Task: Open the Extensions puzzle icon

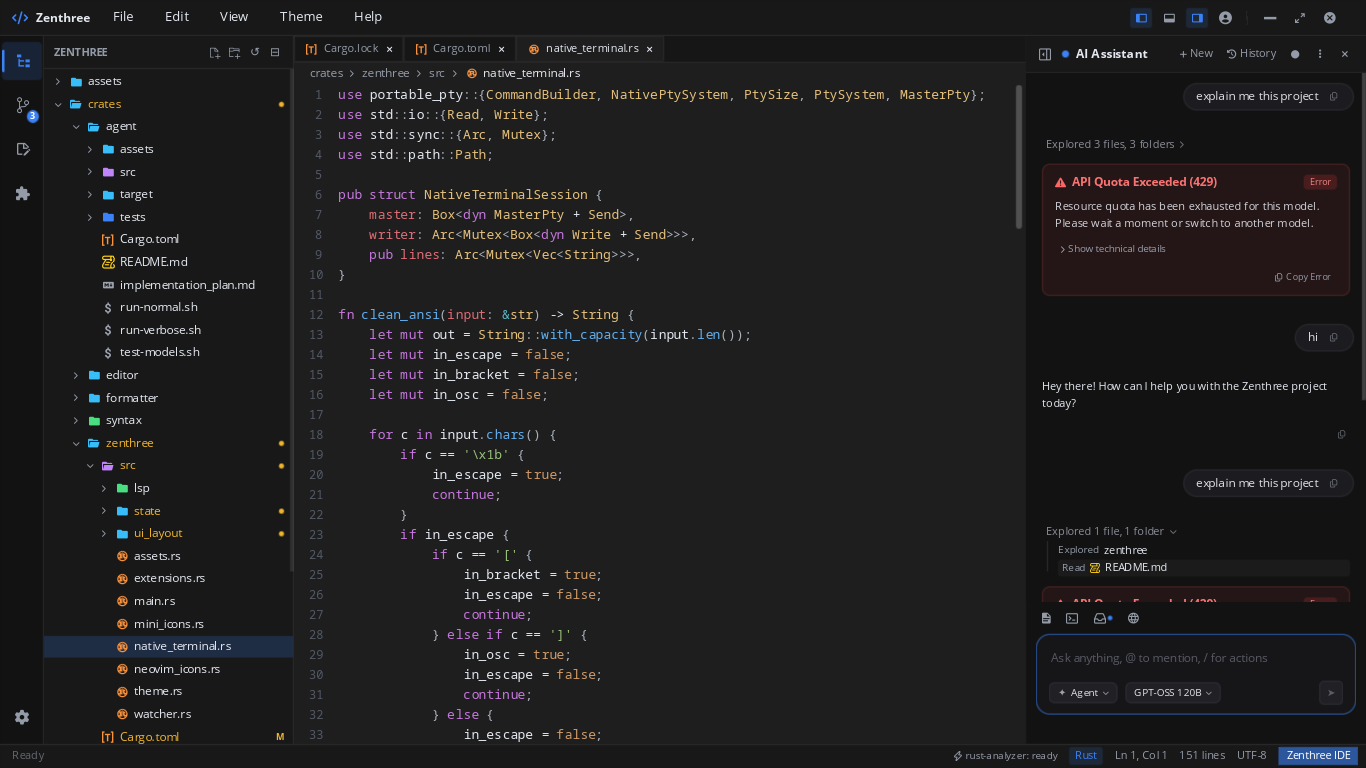Action: click(22, 193)
